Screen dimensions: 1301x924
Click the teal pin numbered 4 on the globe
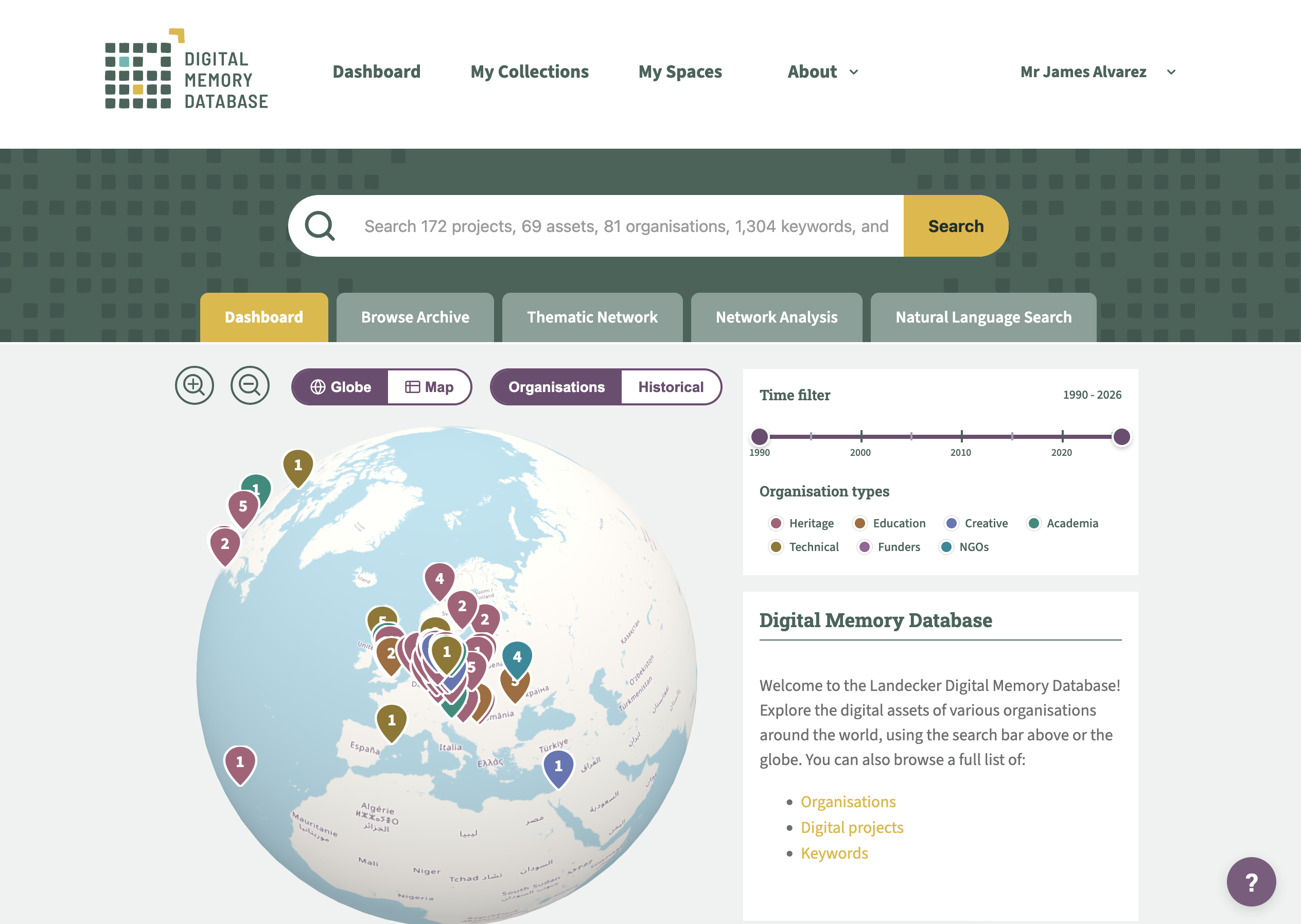[x=517, y=657]
